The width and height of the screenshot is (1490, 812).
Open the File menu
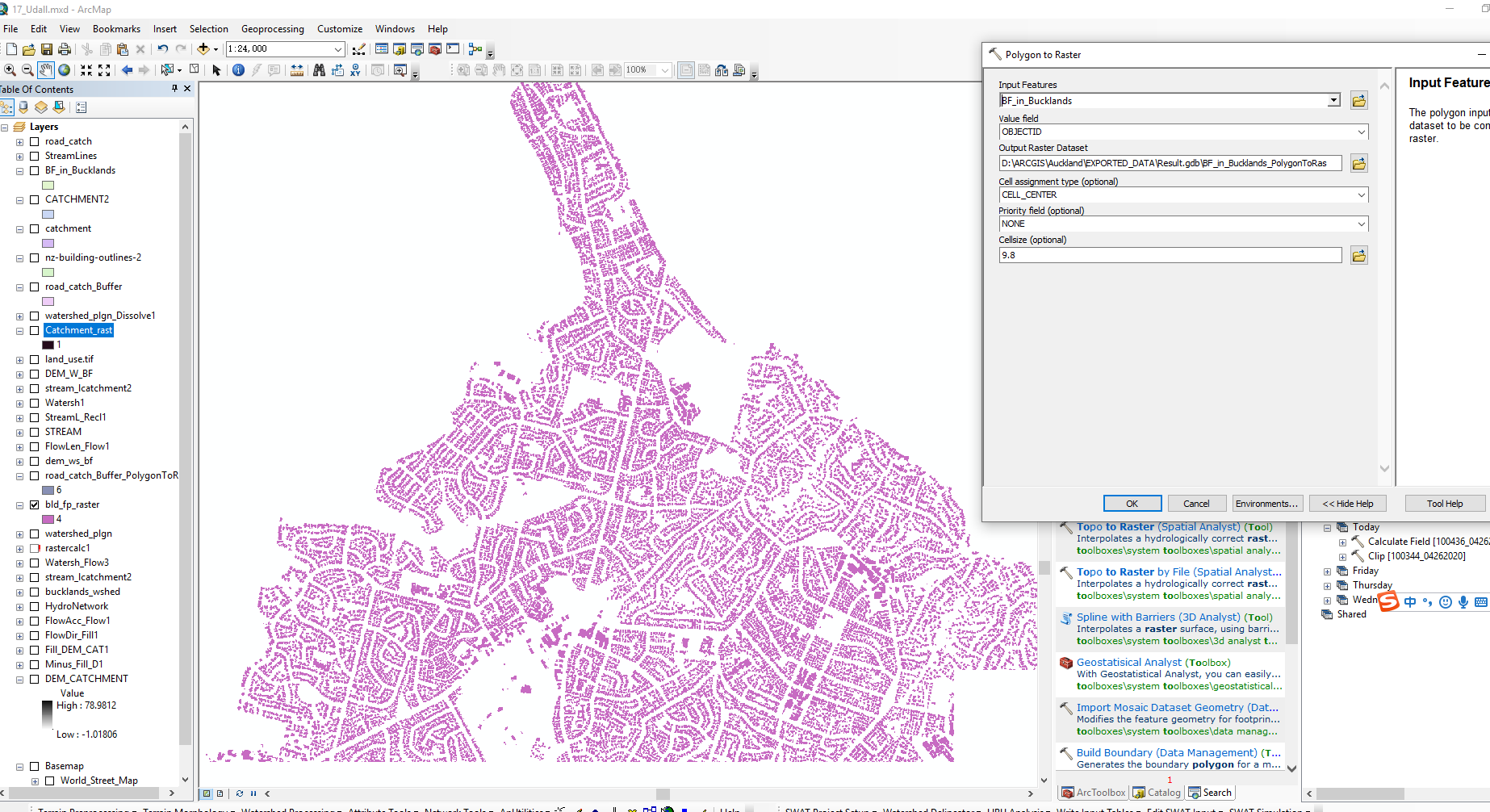pos(10,28)
